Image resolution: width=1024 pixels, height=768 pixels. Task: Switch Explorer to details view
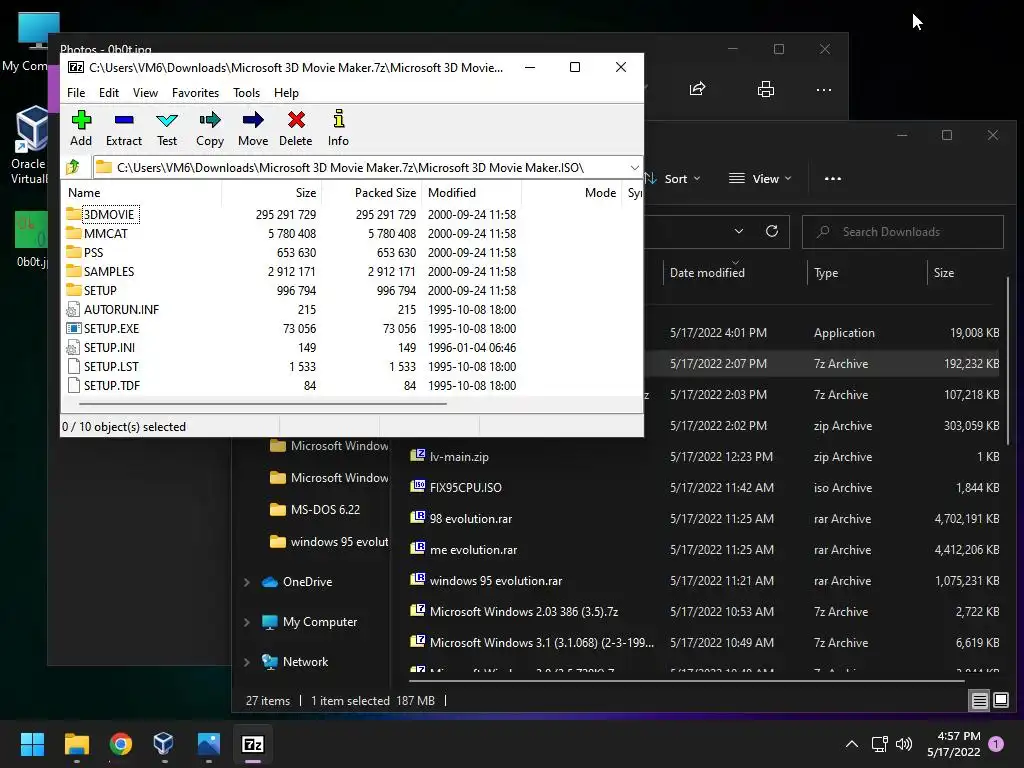(980, 701)
